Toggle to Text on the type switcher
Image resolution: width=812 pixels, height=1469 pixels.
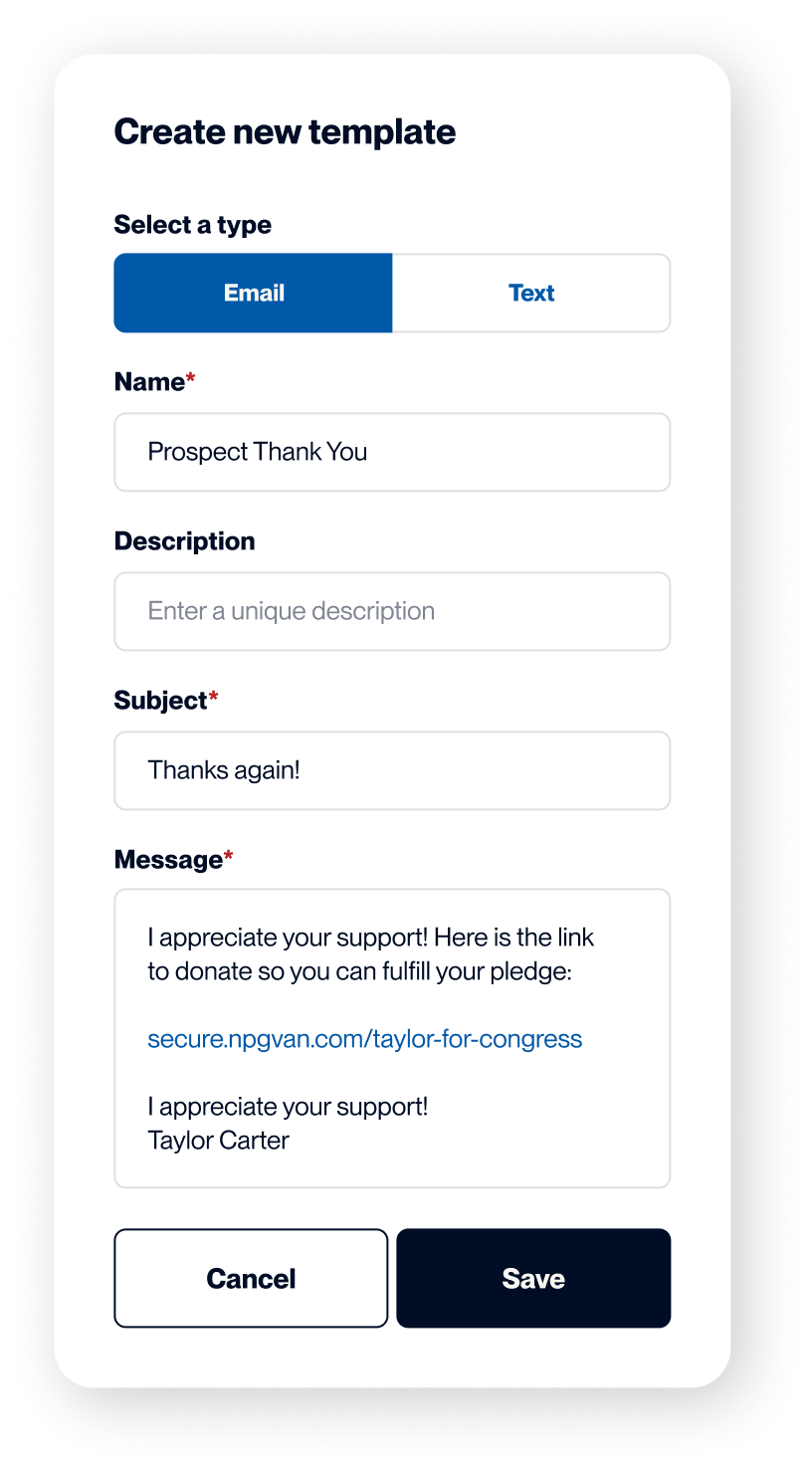pyautogui.click(x=530, y=293)
